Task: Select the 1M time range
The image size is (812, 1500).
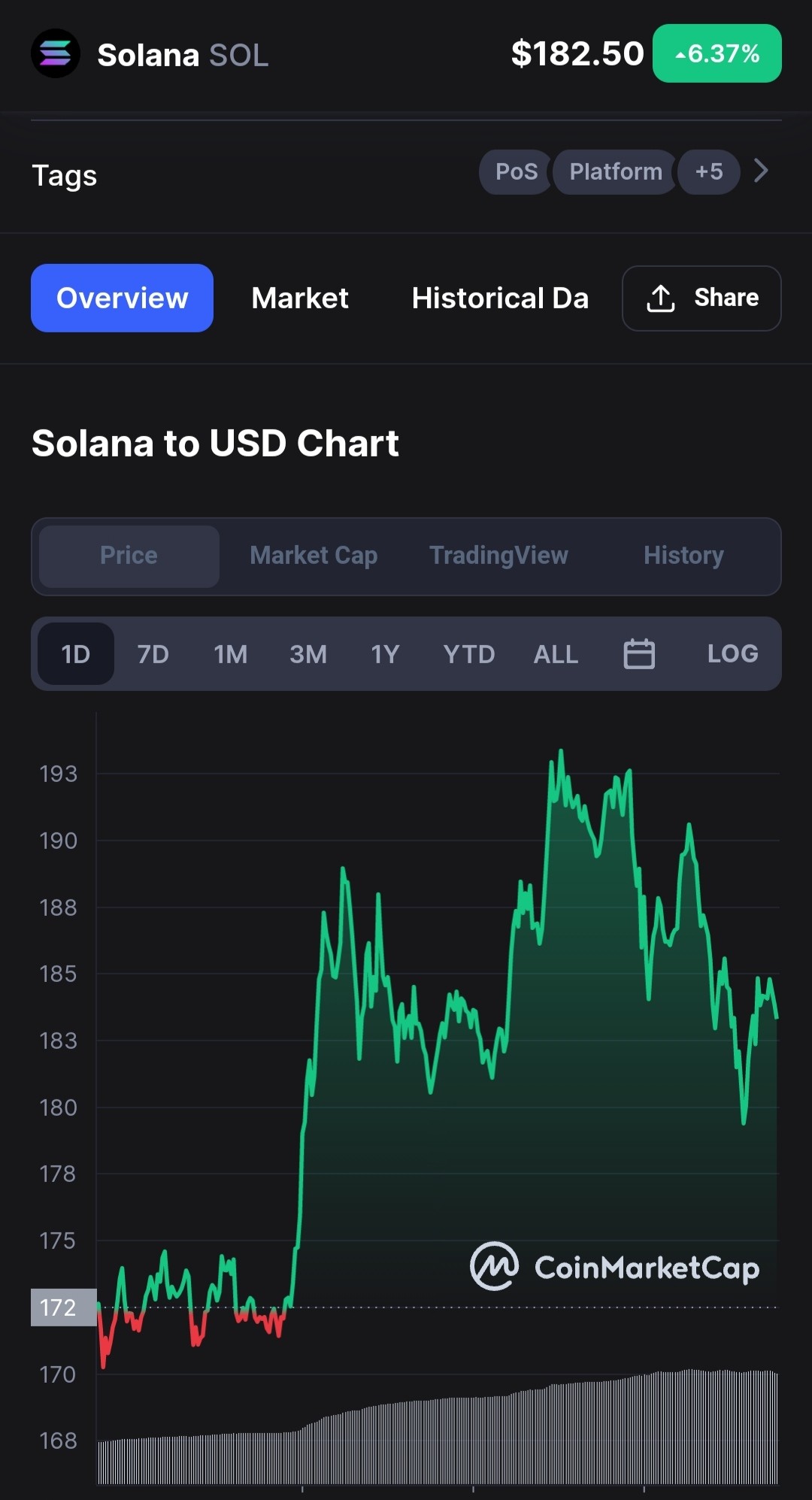Action: (230, 654)
